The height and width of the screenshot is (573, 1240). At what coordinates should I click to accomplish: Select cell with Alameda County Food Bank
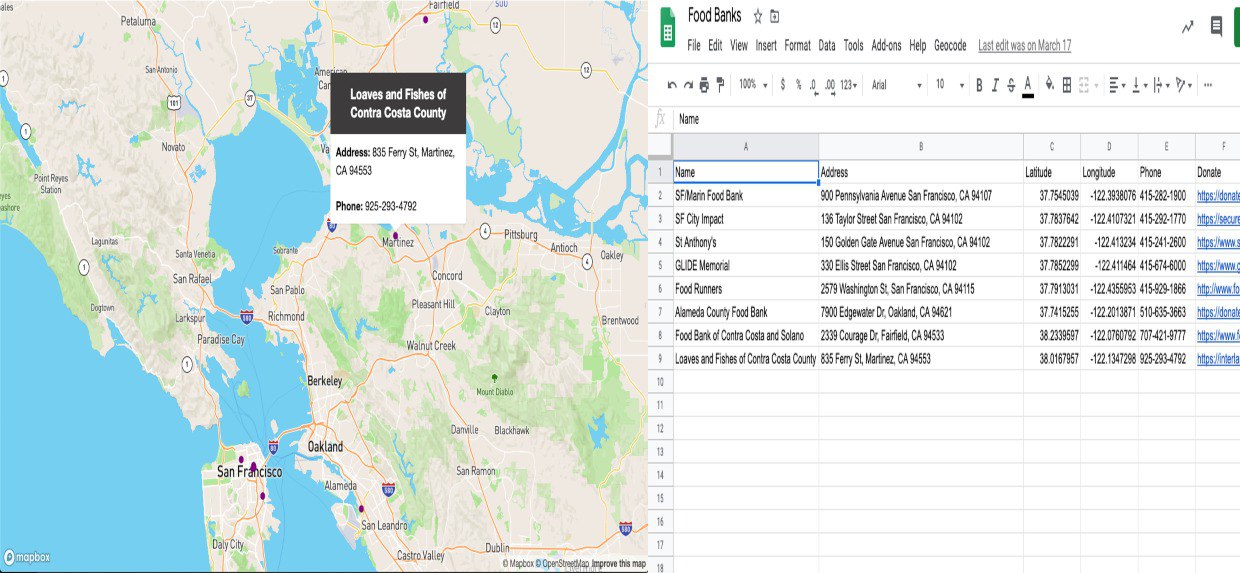point(746,312)
